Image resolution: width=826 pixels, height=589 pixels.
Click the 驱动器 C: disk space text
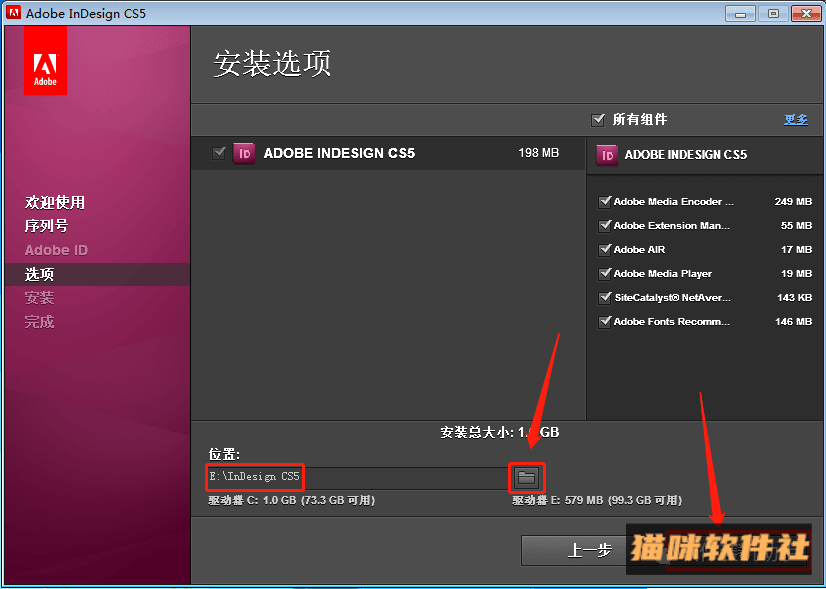(291, 500)
